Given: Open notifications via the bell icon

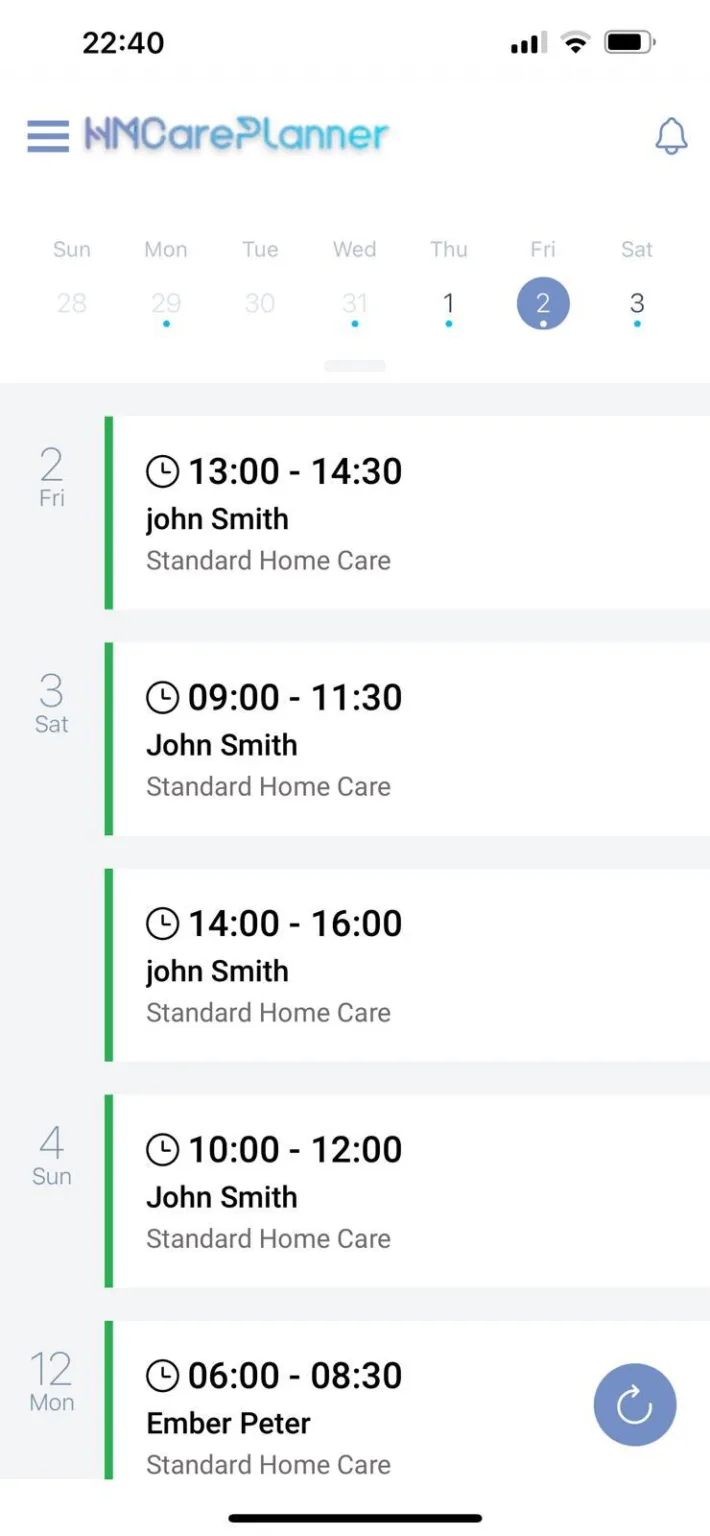Looking at the screenshot, I should pos(671,137).
